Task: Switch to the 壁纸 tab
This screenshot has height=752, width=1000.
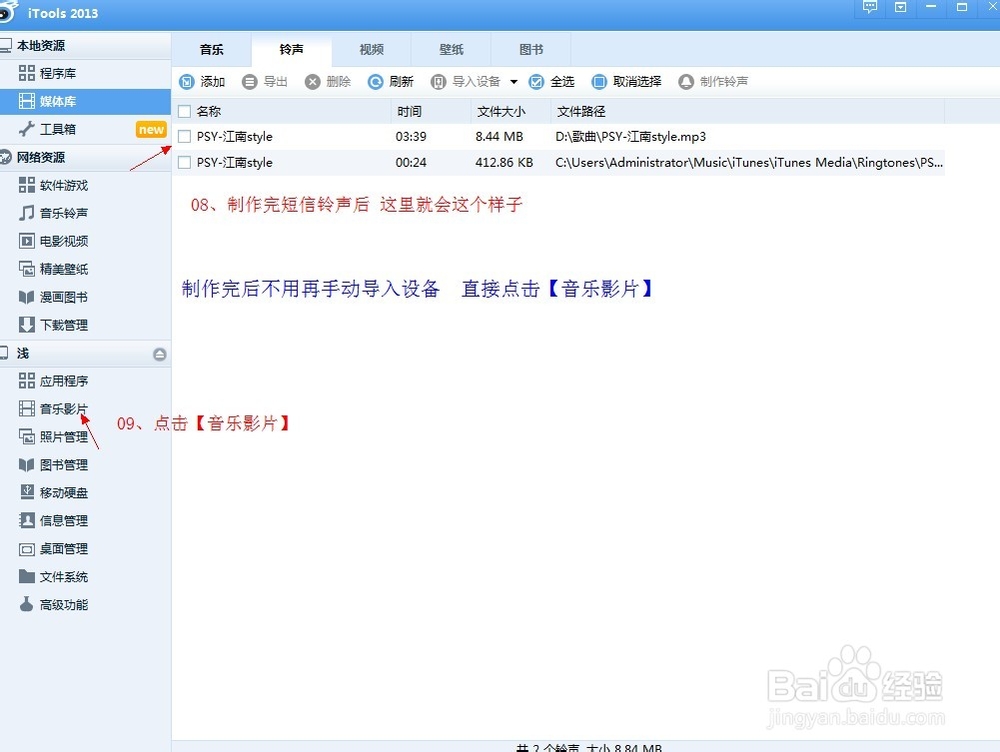Action: 452,48
